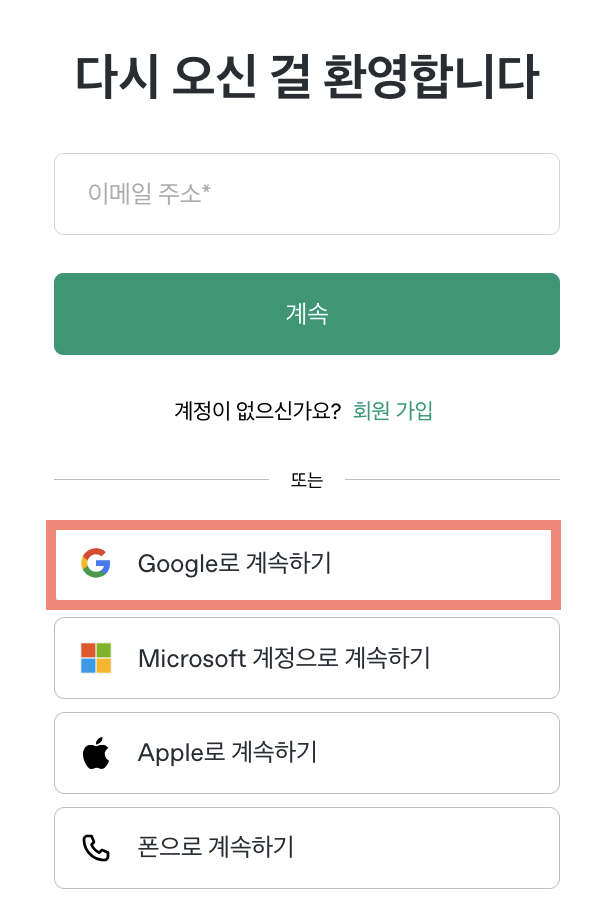Click the Google logo icon
This screenshot has width=608, height=922.
pyautogui.click(x=96, y=564)
